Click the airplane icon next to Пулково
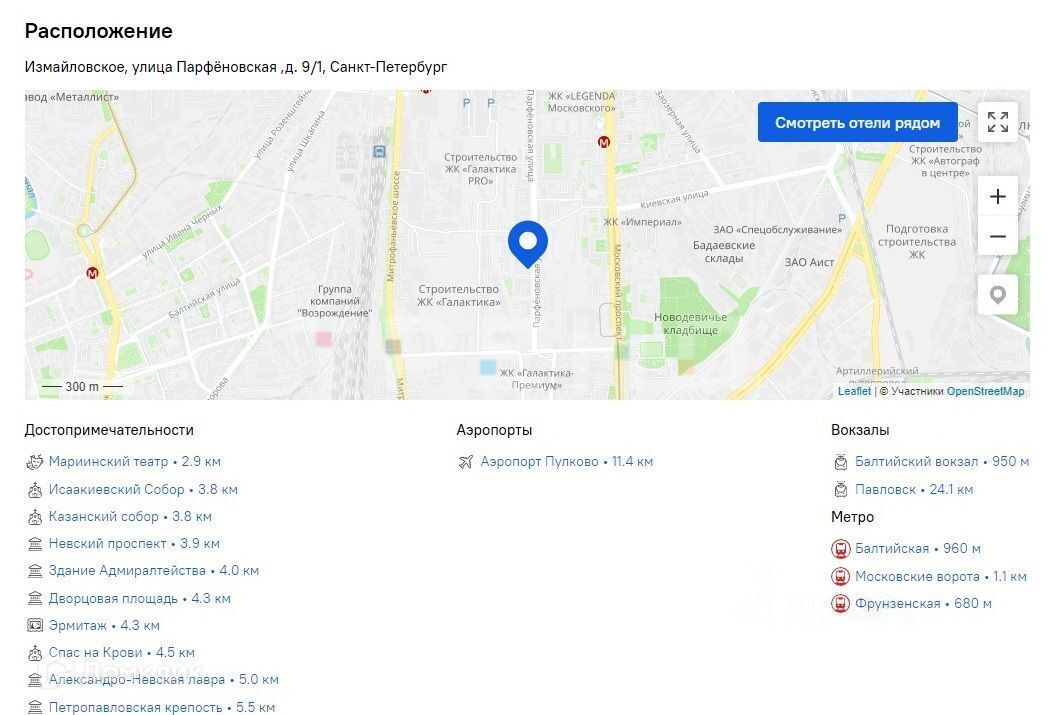The height and width of the screenshot is (715, 1048). point(465,462)
